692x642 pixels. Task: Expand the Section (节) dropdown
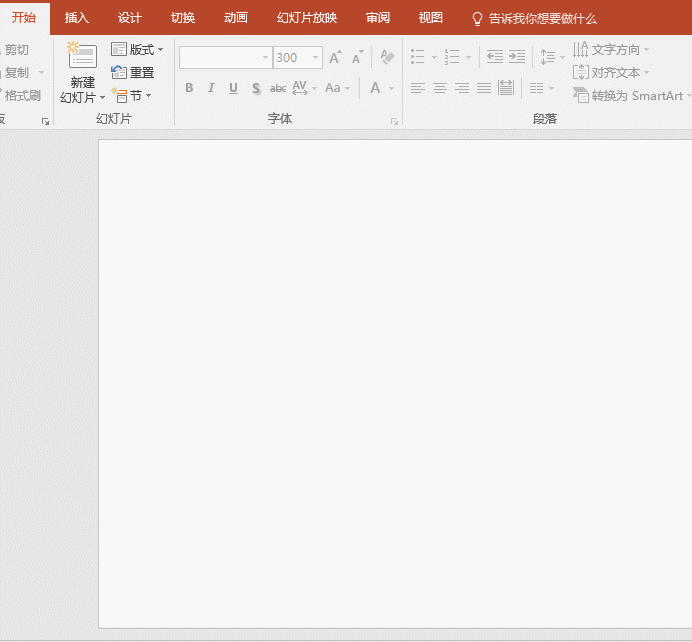pos(132,96)
